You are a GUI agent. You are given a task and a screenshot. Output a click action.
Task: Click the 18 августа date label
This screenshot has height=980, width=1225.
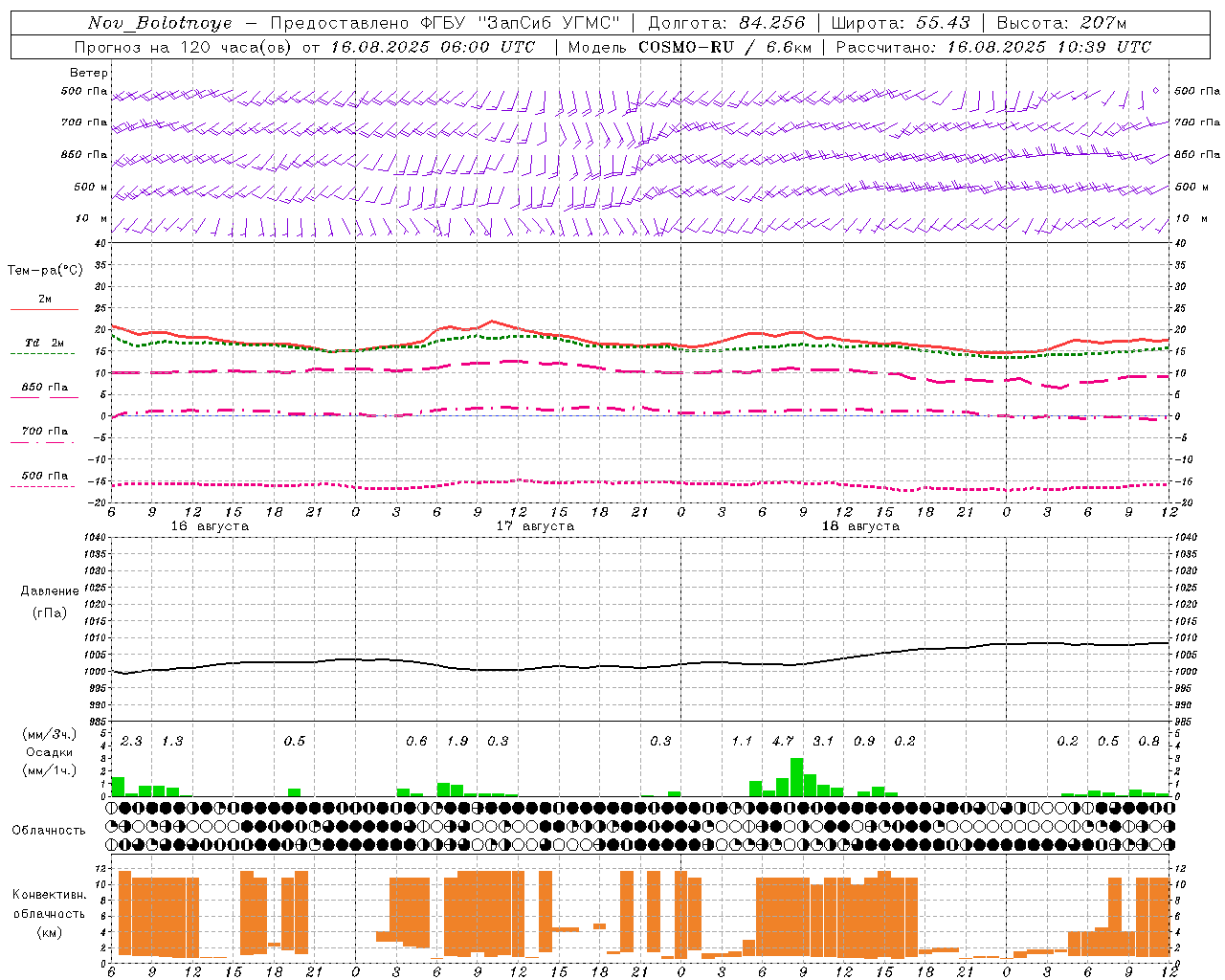pyautogui.click(x=860, y=526)
